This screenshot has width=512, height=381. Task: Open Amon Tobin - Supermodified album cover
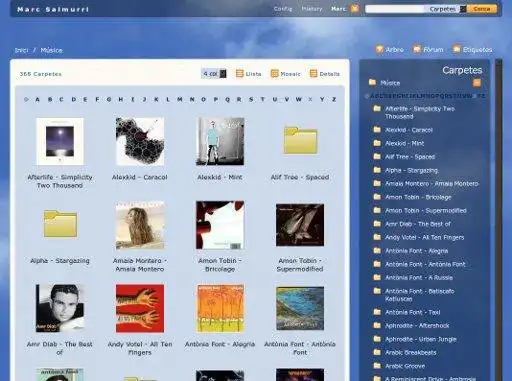[300, 225]
